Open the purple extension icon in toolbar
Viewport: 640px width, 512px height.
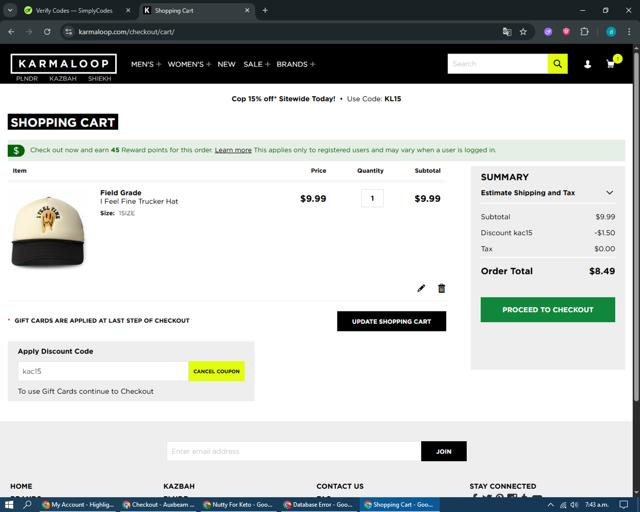click(548, 31)
